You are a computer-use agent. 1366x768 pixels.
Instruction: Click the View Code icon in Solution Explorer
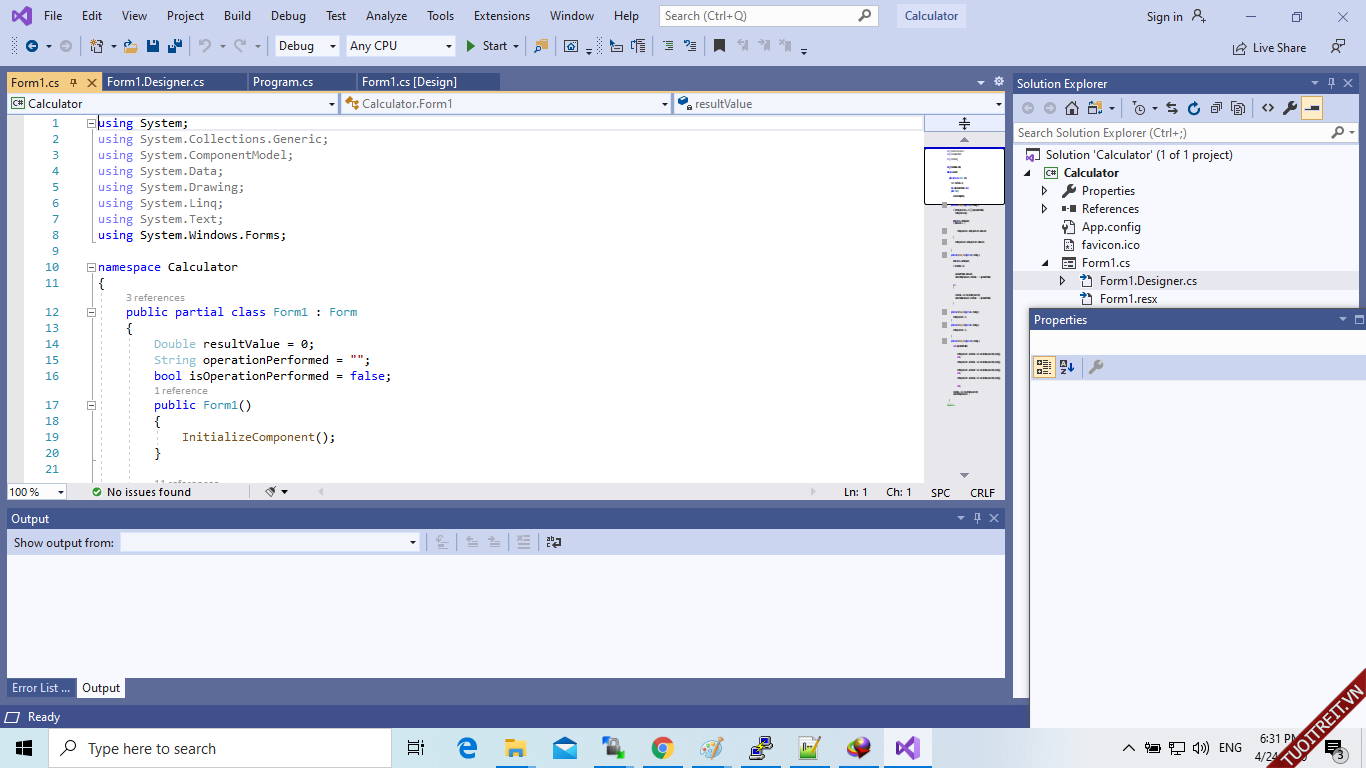(1267, 108)
